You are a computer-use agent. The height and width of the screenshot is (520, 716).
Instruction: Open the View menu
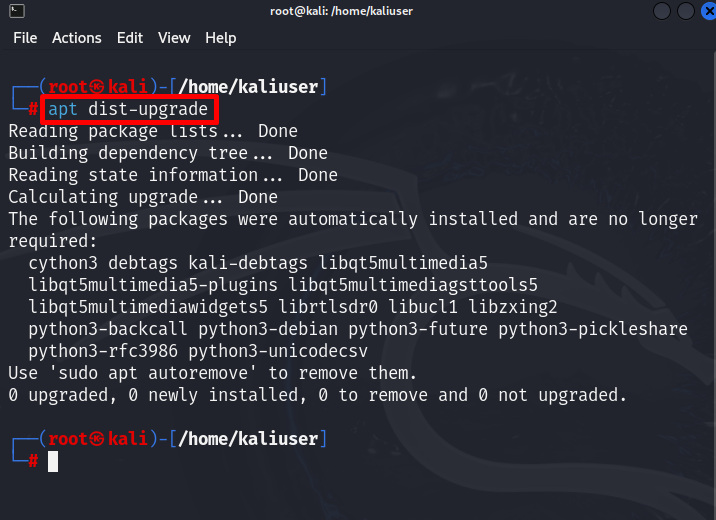pos(174,38)
